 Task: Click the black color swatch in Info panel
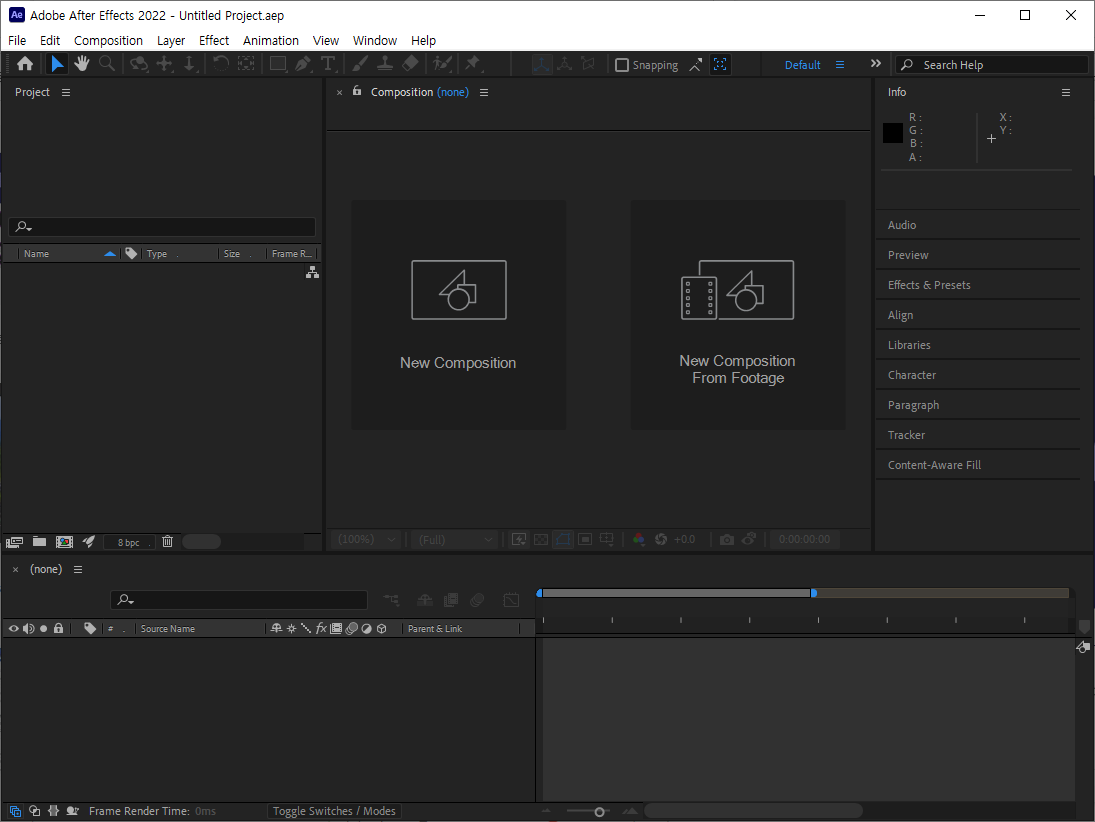click(892, 133)
